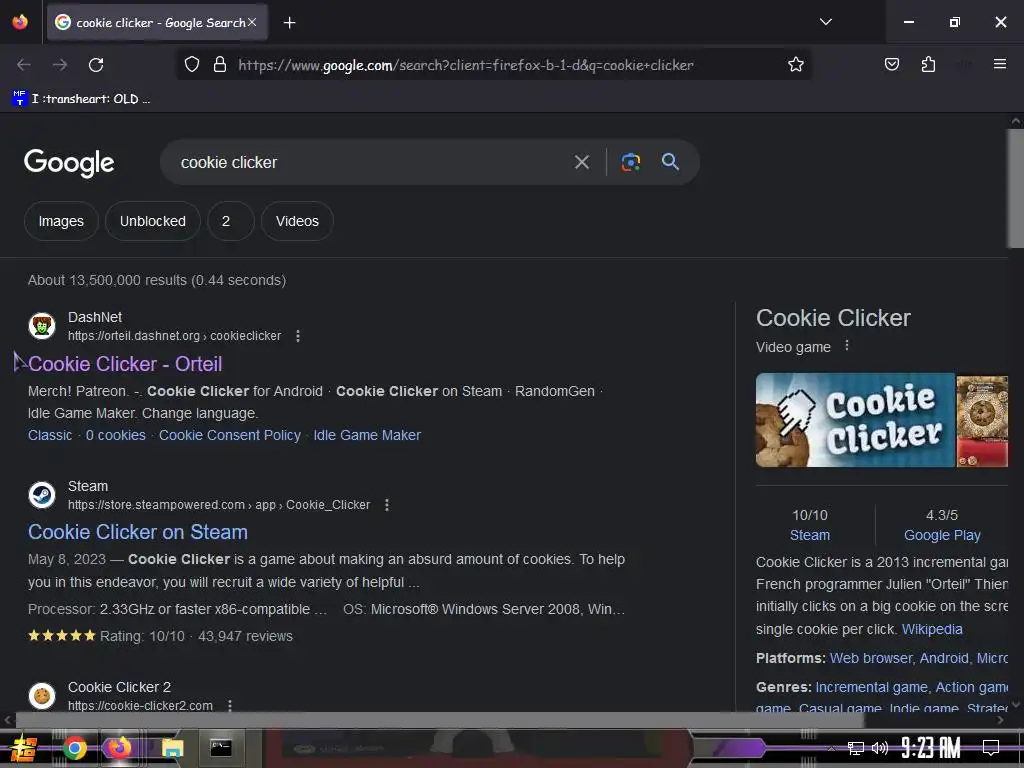This screenshot has height=768, width=1024.
Task: Bookmark this page with the star icon
Action: pyautogui.click(x=795, y=65)
